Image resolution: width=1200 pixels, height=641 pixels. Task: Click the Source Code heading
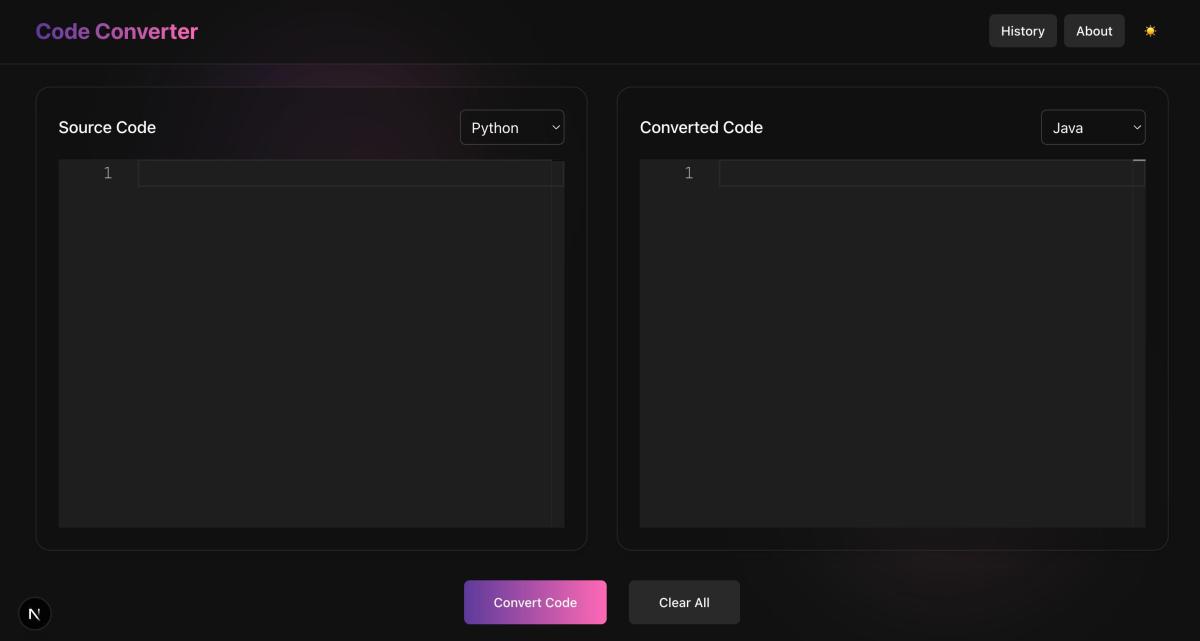107,128
